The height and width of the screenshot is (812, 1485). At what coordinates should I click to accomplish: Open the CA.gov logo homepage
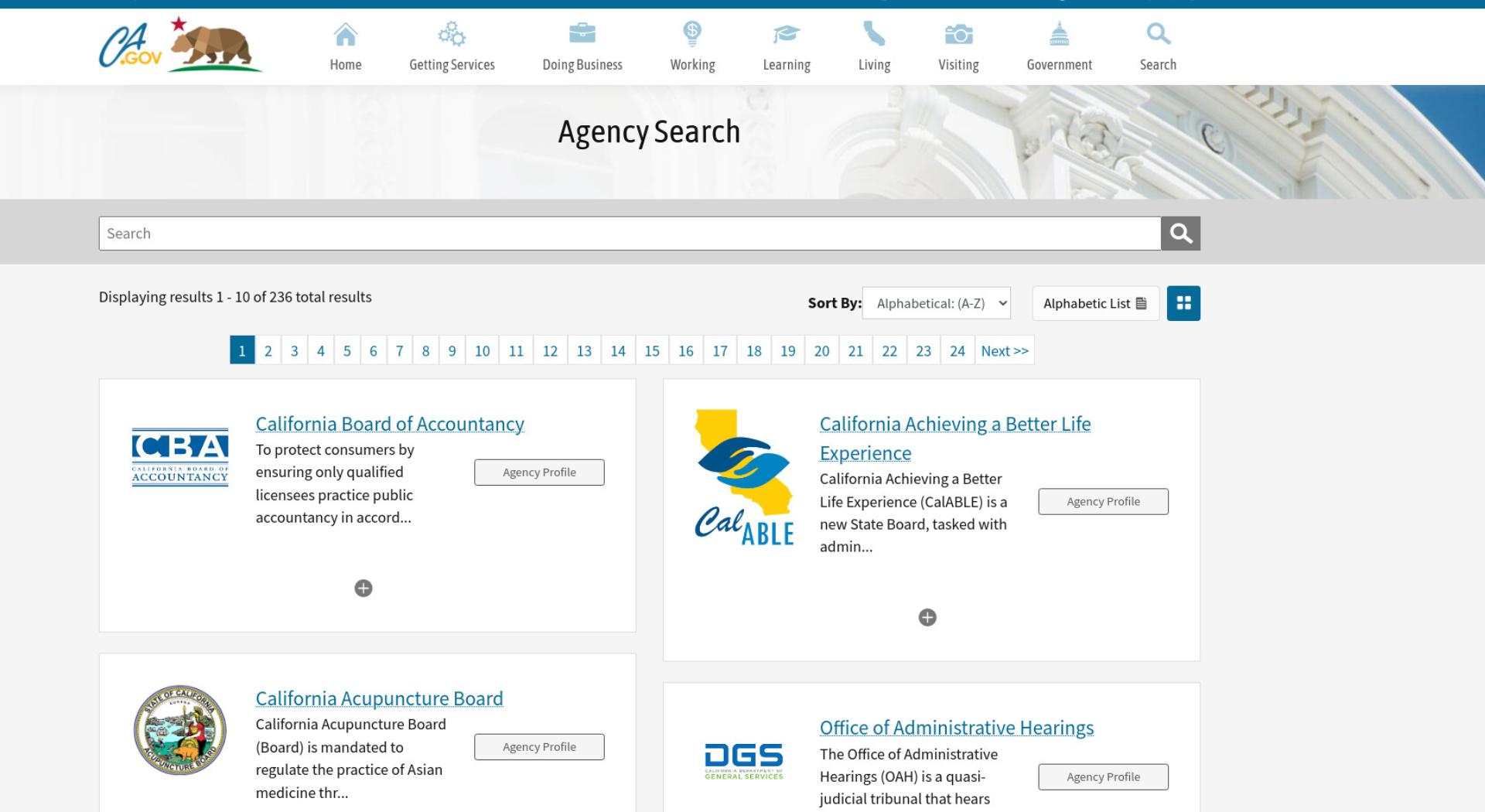(180, 45)
